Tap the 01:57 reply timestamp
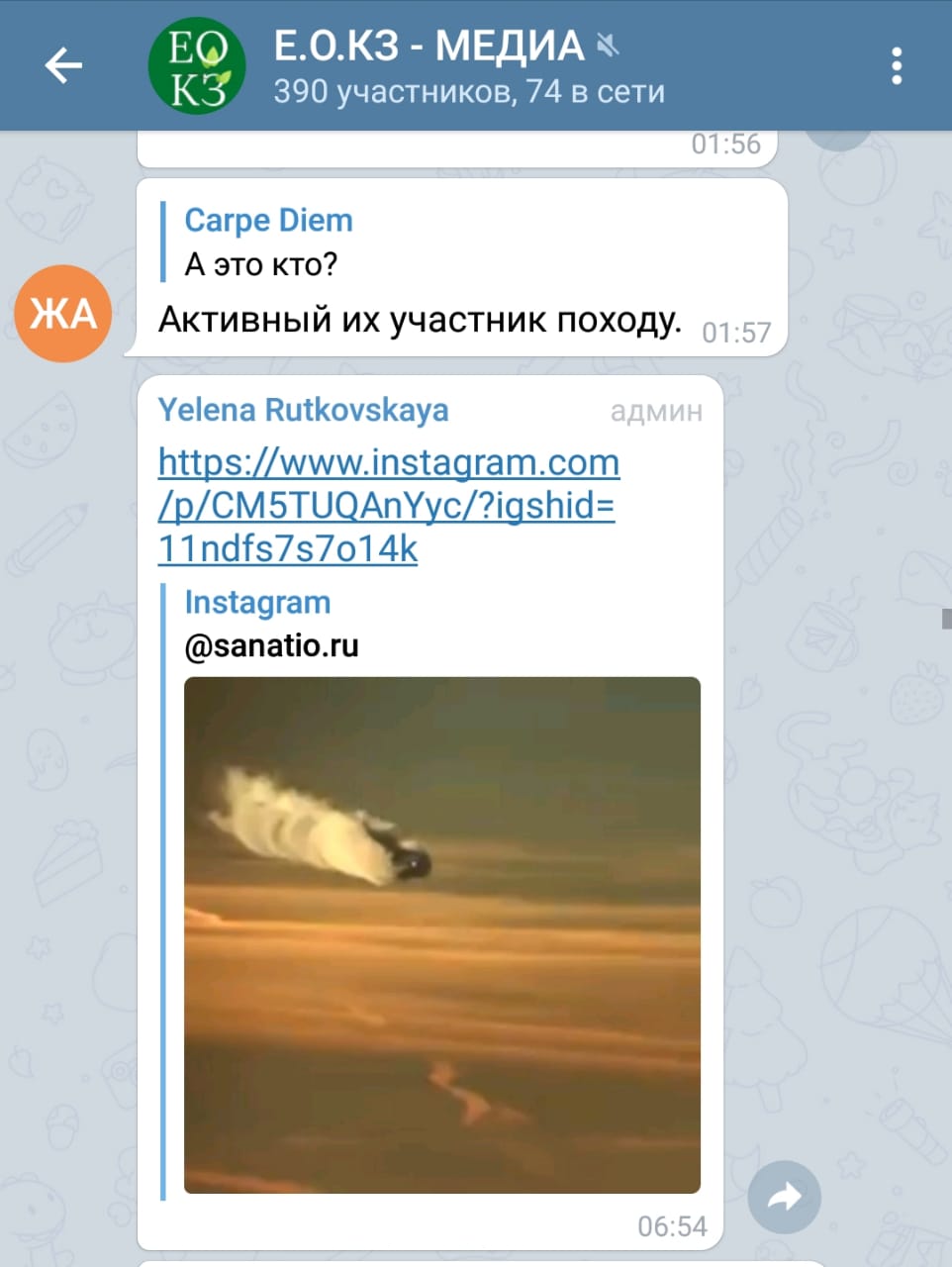The height and width of the screenshot is (1267, 952). [736, 333]
